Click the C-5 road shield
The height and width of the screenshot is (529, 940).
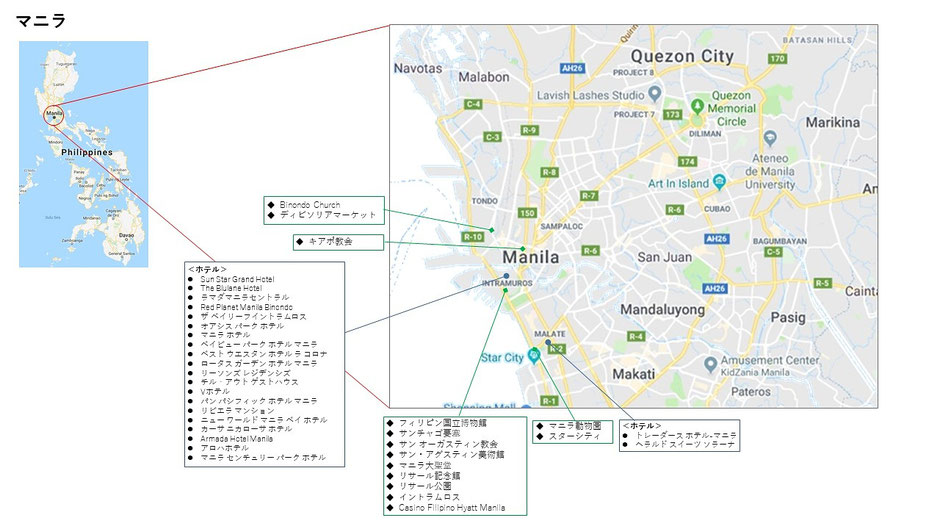(773, 252)
